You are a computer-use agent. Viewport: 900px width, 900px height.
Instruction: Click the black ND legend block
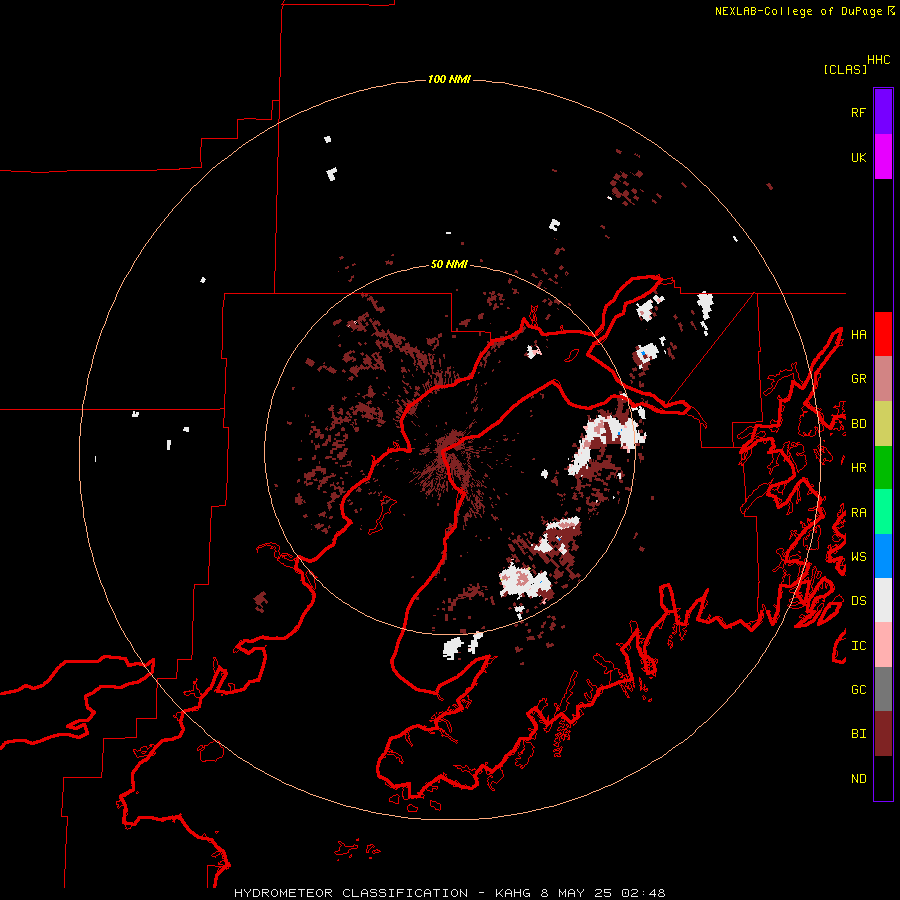coord(883,778)
